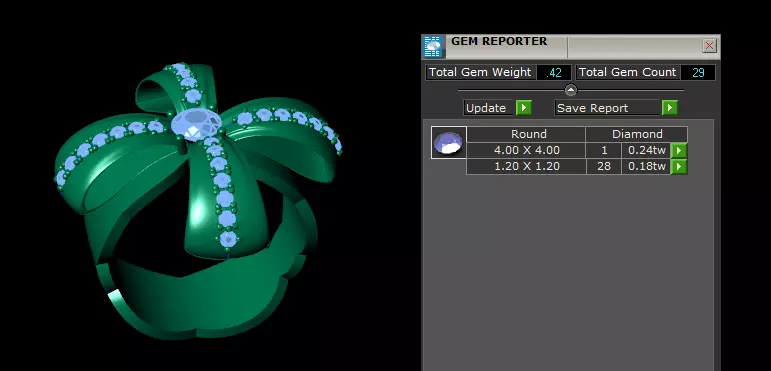Click the GEM REPORTER title bar text
The height and width of the screenshot is (371, 771).
(x=499, y=41)
